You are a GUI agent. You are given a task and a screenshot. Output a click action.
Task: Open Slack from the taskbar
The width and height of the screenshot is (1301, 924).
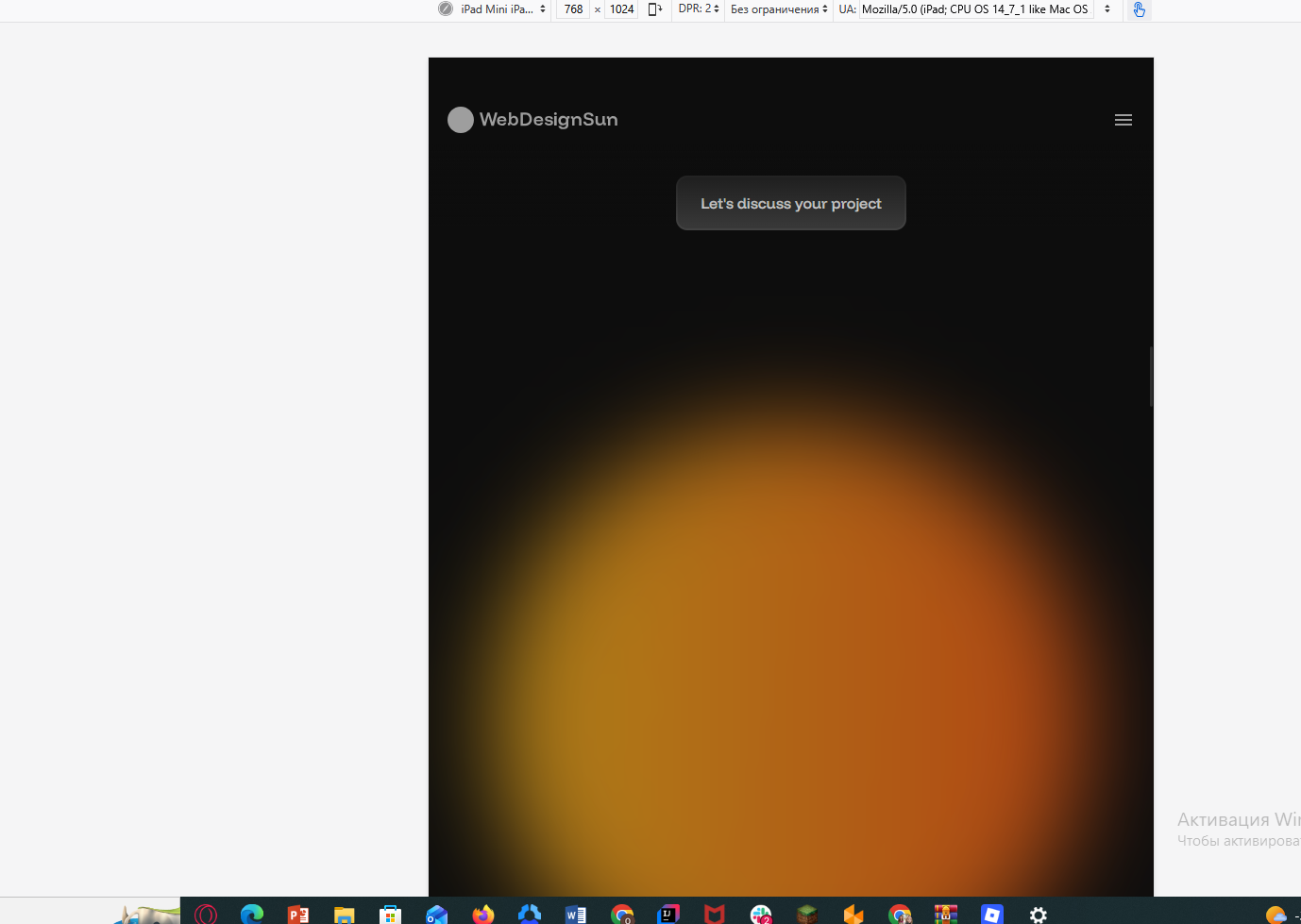point(761,914)
